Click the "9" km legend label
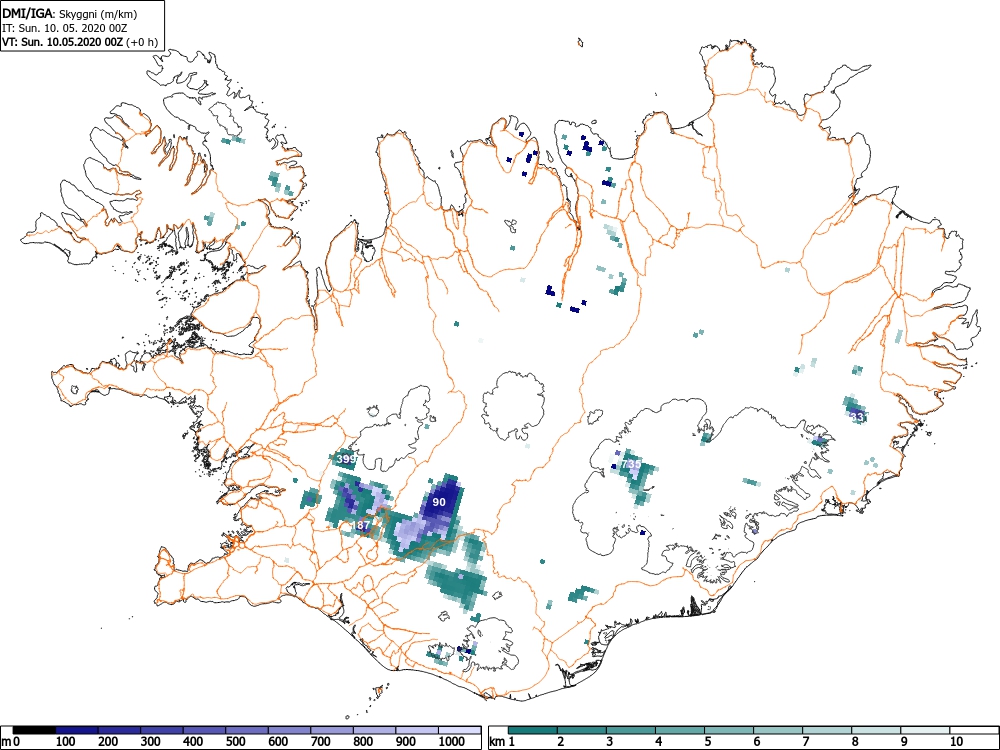 point(904,742)
